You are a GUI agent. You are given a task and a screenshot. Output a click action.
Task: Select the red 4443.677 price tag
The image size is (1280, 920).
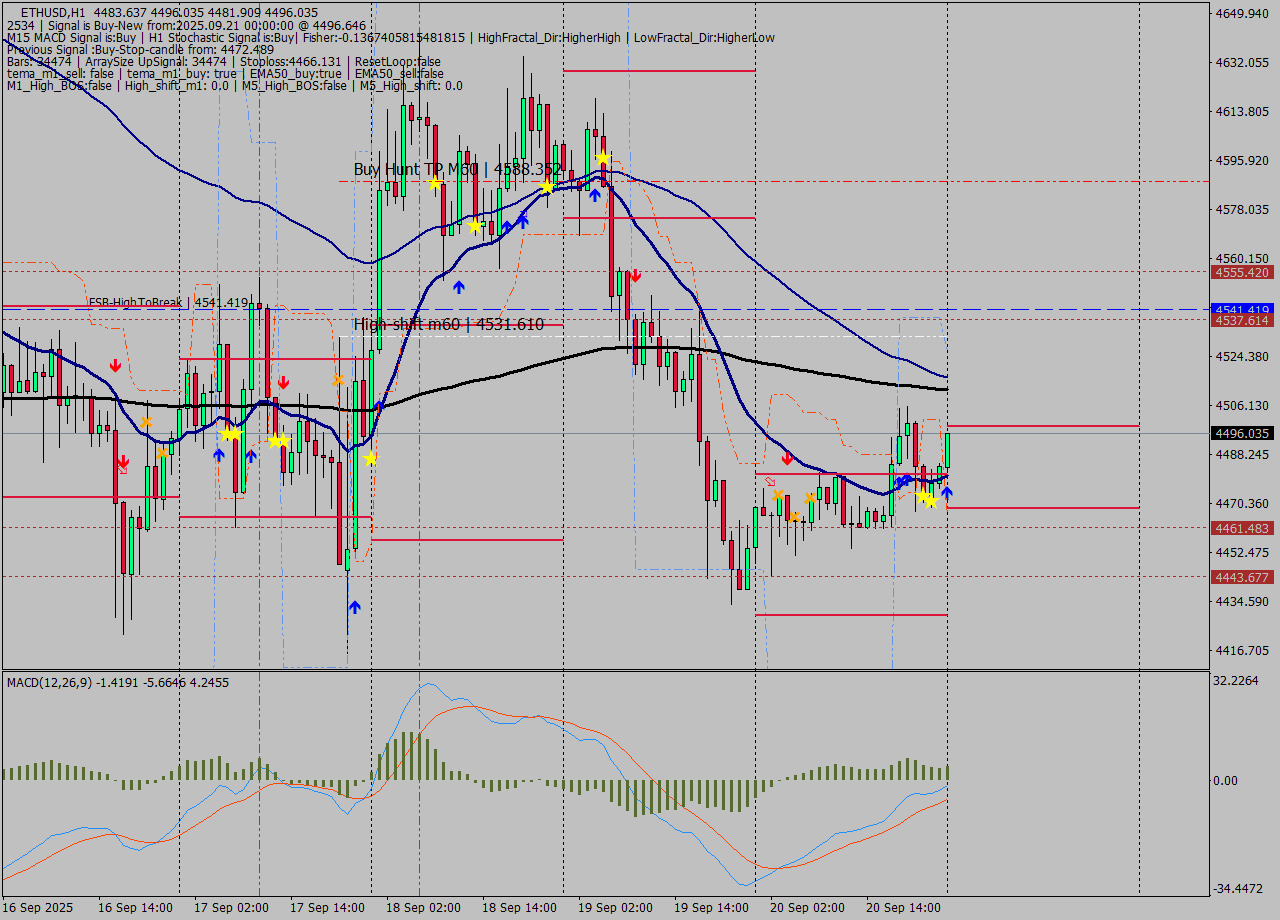pyautogui.click(x=1241, y=577)
